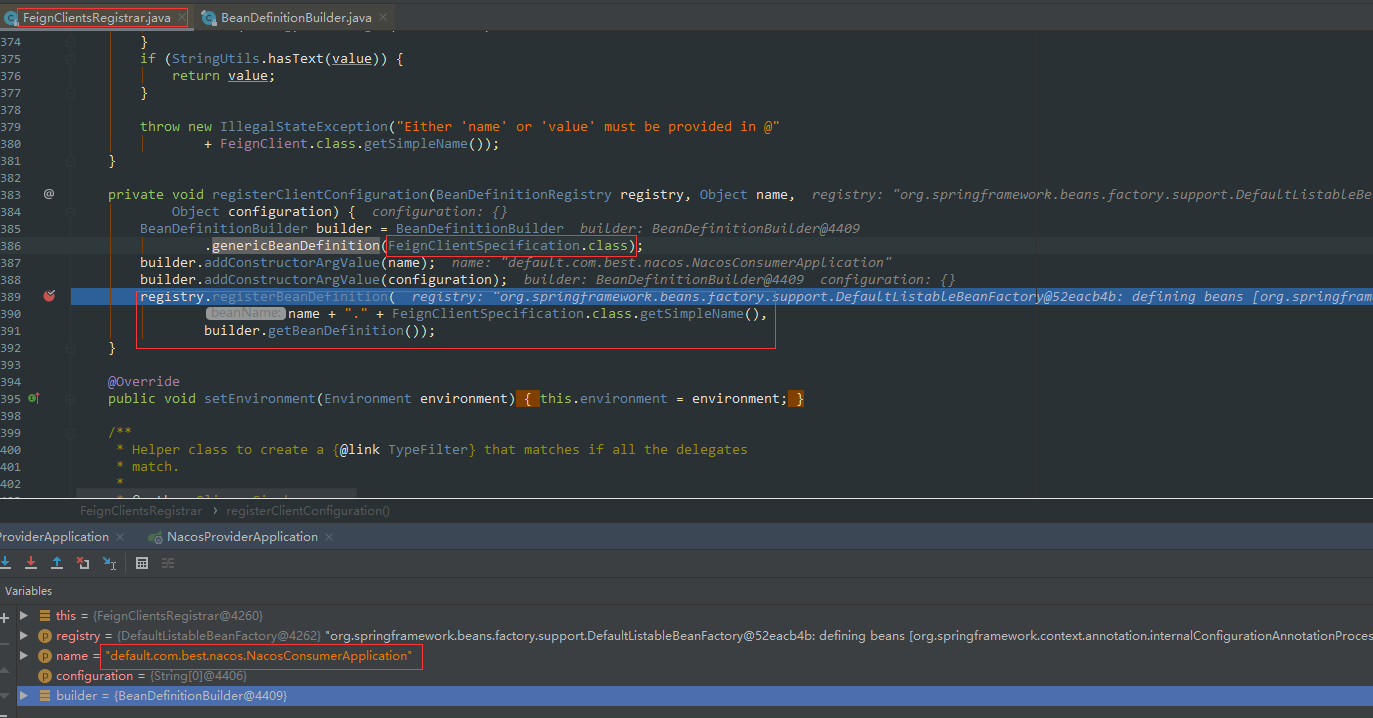Click the FeignClientsRegistrar breadcrumb
1373x718 pixels.
(140, 510)
